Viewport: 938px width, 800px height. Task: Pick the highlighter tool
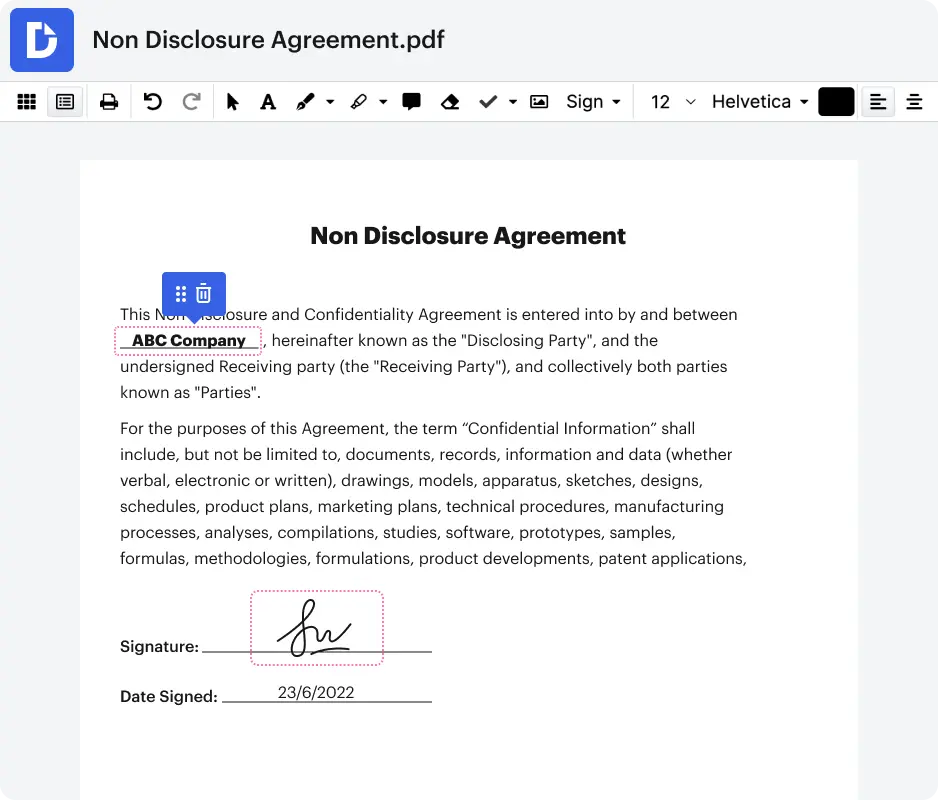point(358,102)
